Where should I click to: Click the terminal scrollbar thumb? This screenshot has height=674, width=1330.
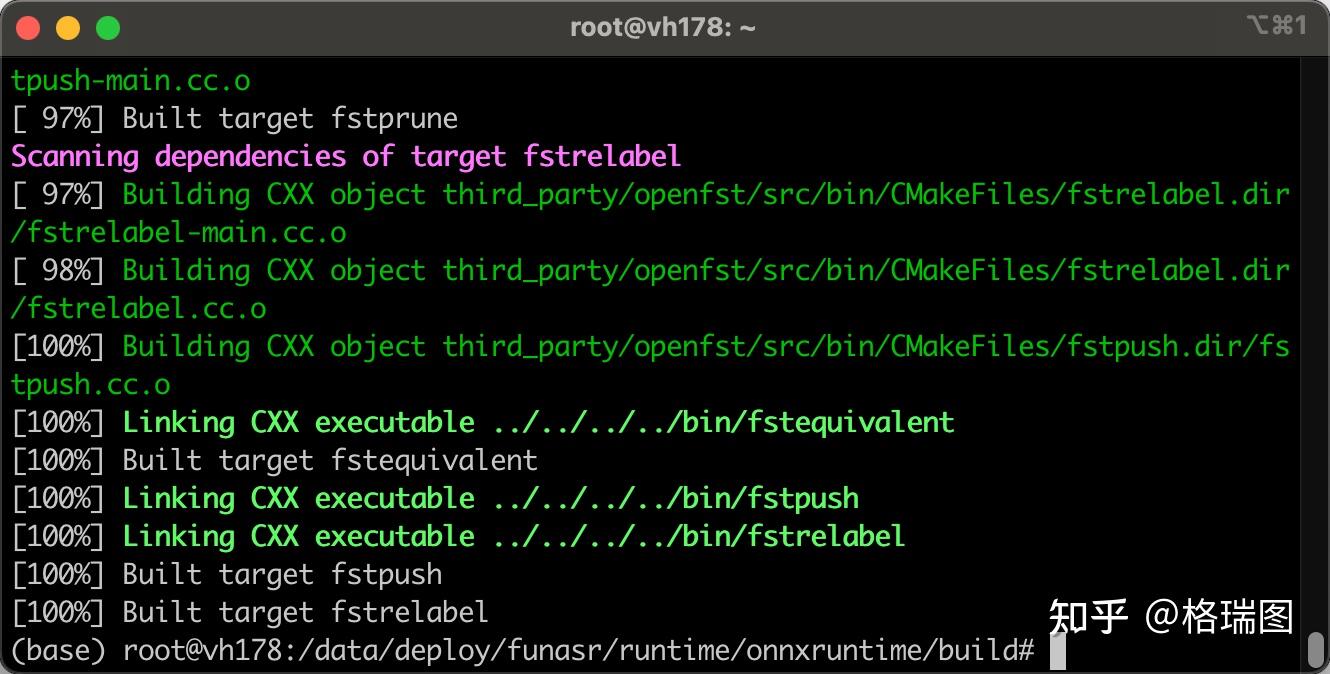tap(1317, 650)
